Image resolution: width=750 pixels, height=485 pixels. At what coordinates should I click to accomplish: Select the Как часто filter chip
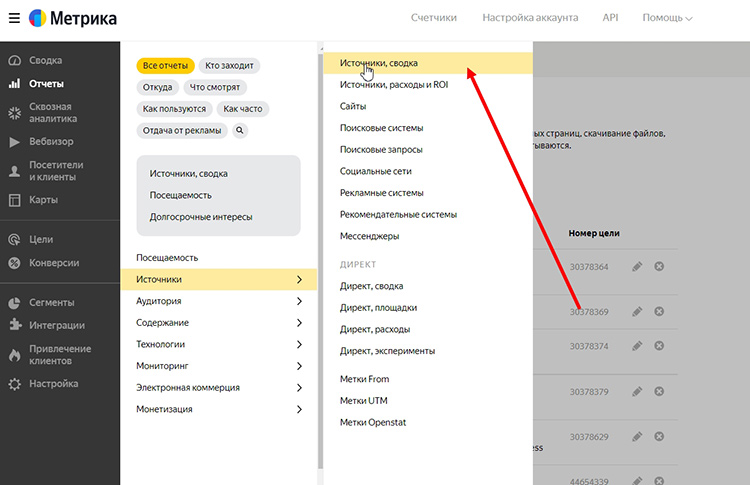click(243, 109)
